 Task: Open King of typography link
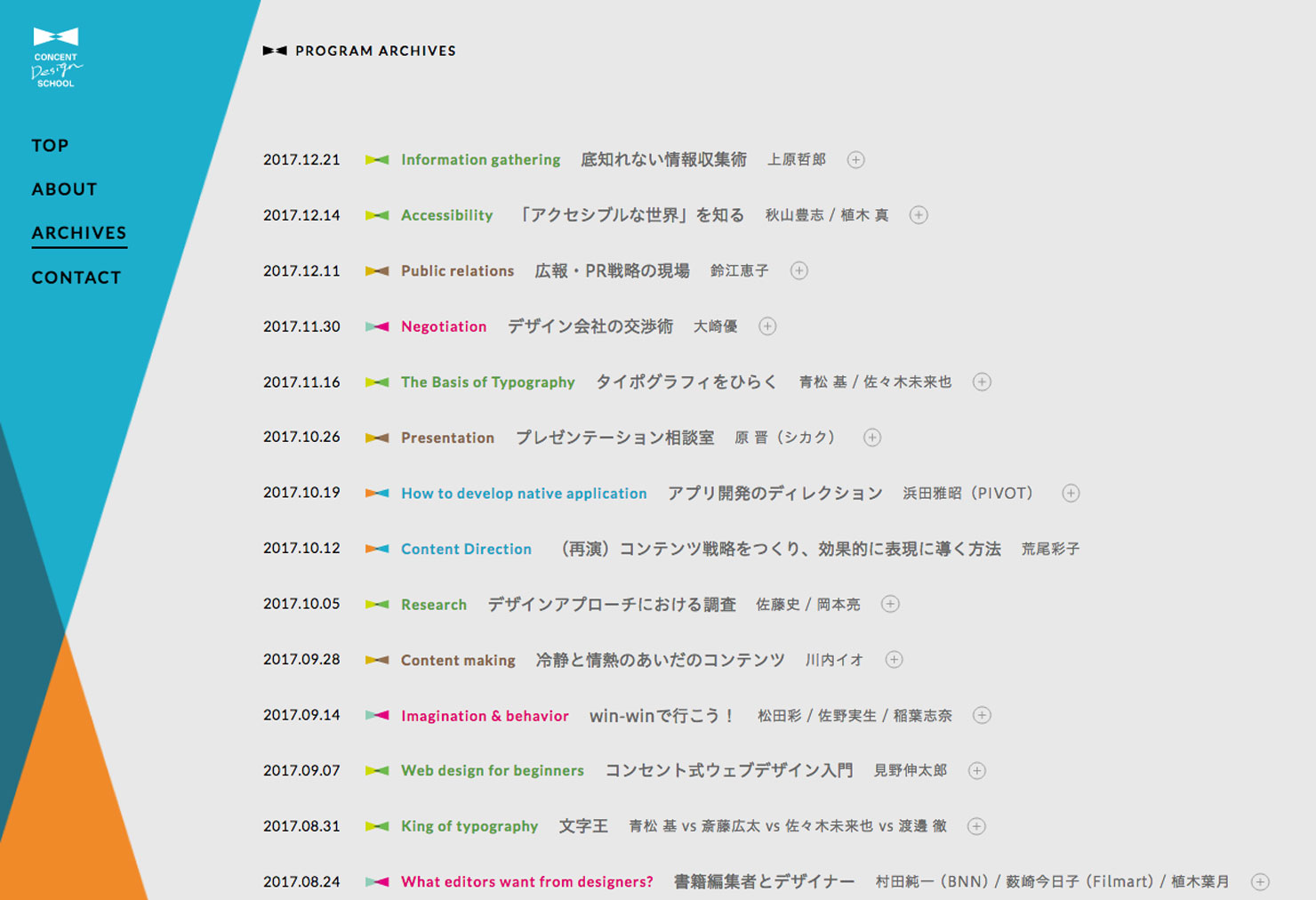pyautogui.click(x=469, y=827)
